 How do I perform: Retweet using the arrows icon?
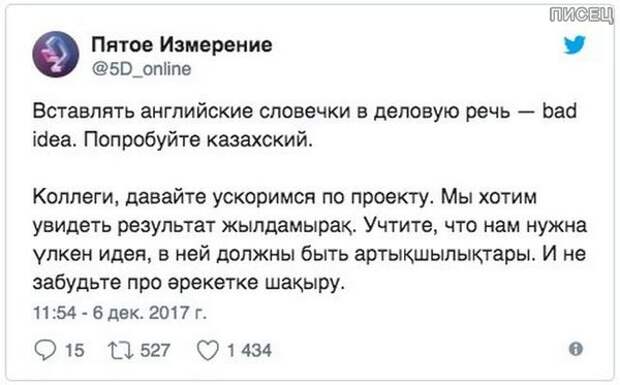click(121, 350)
